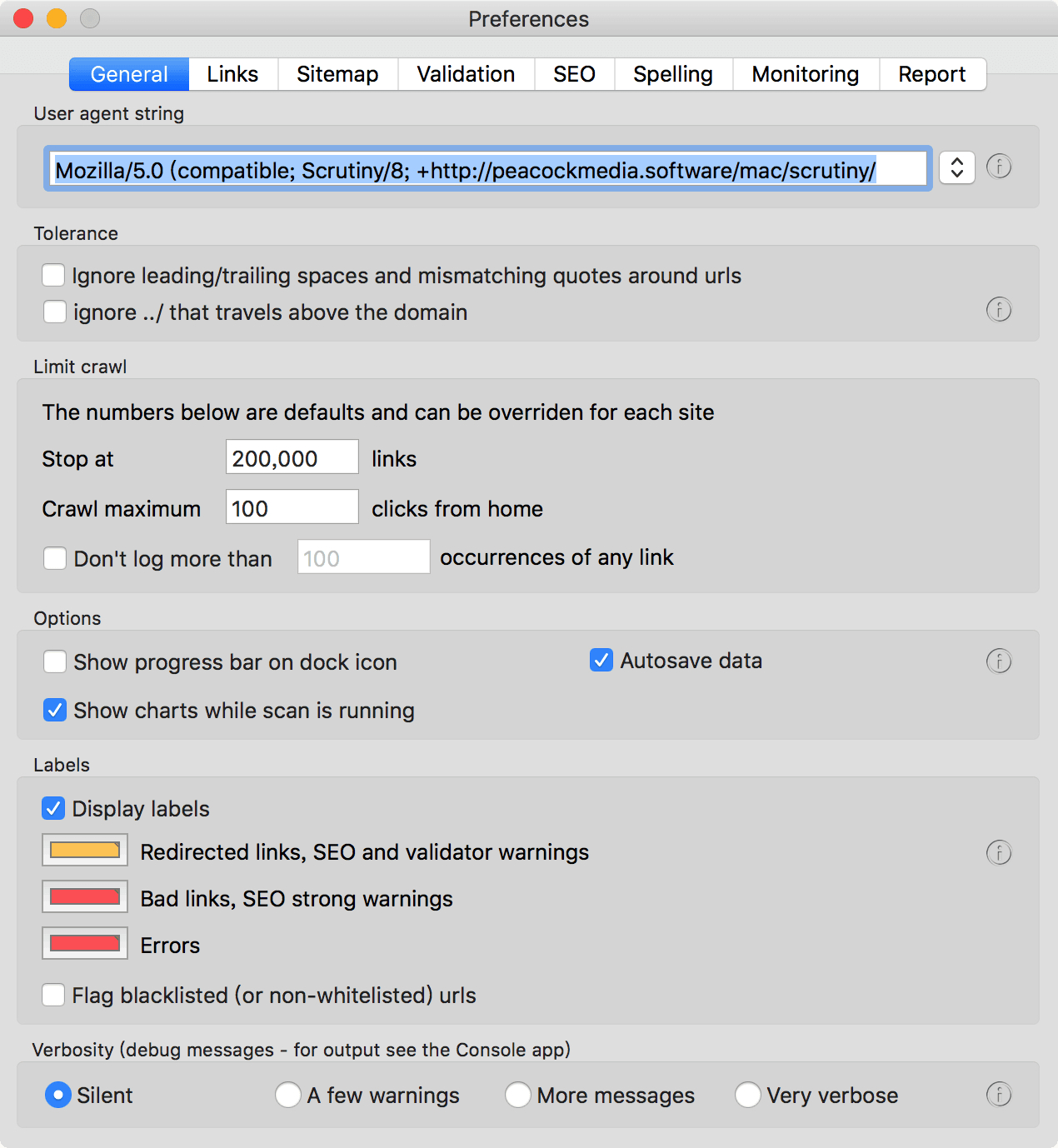Switch to the Links tab
Viewport: 1058px width, 1148px height.
(232, 74)
